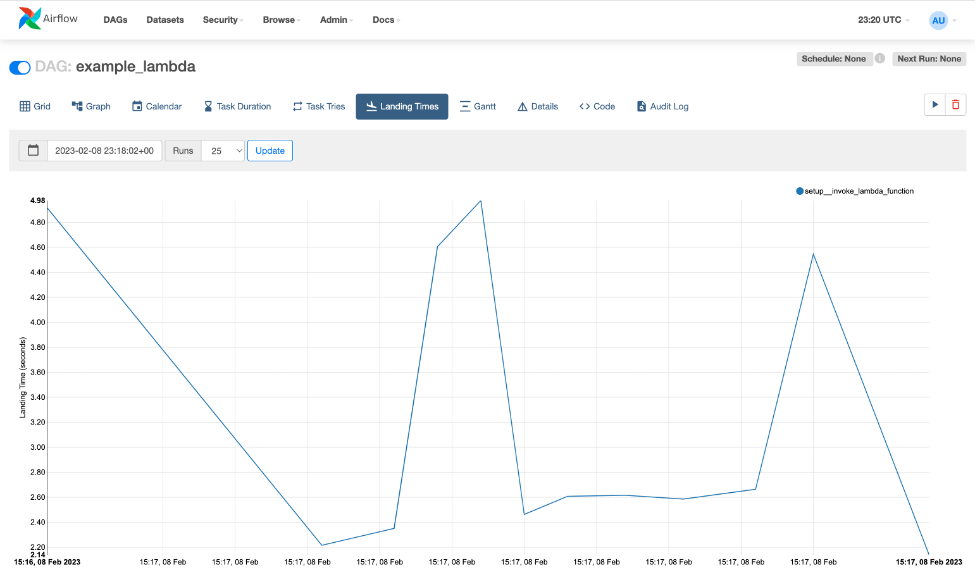The image size is (977, 570).
Task: Open the Audit Log view
Action: tap(662, 106)
